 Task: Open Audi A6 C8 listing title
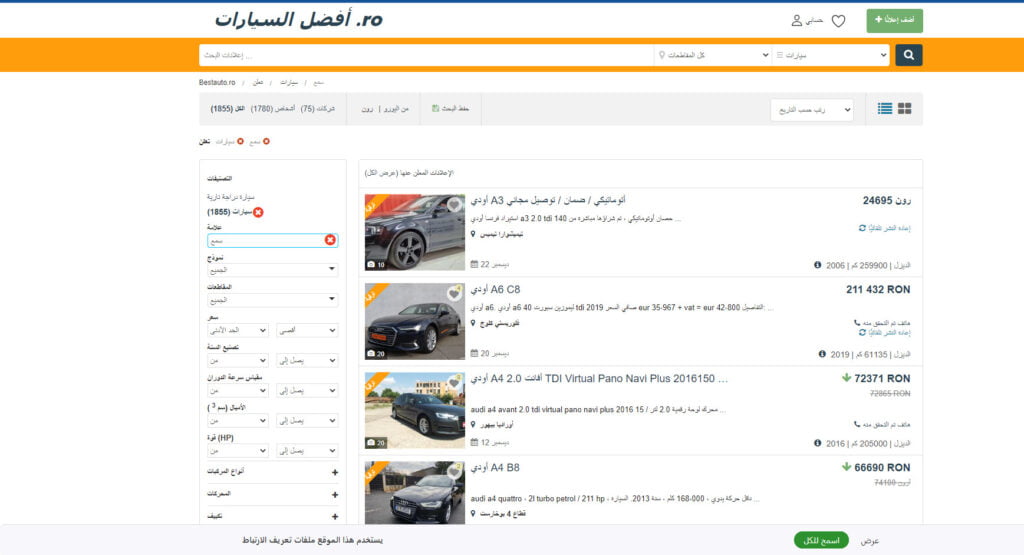tap(495, 289)
